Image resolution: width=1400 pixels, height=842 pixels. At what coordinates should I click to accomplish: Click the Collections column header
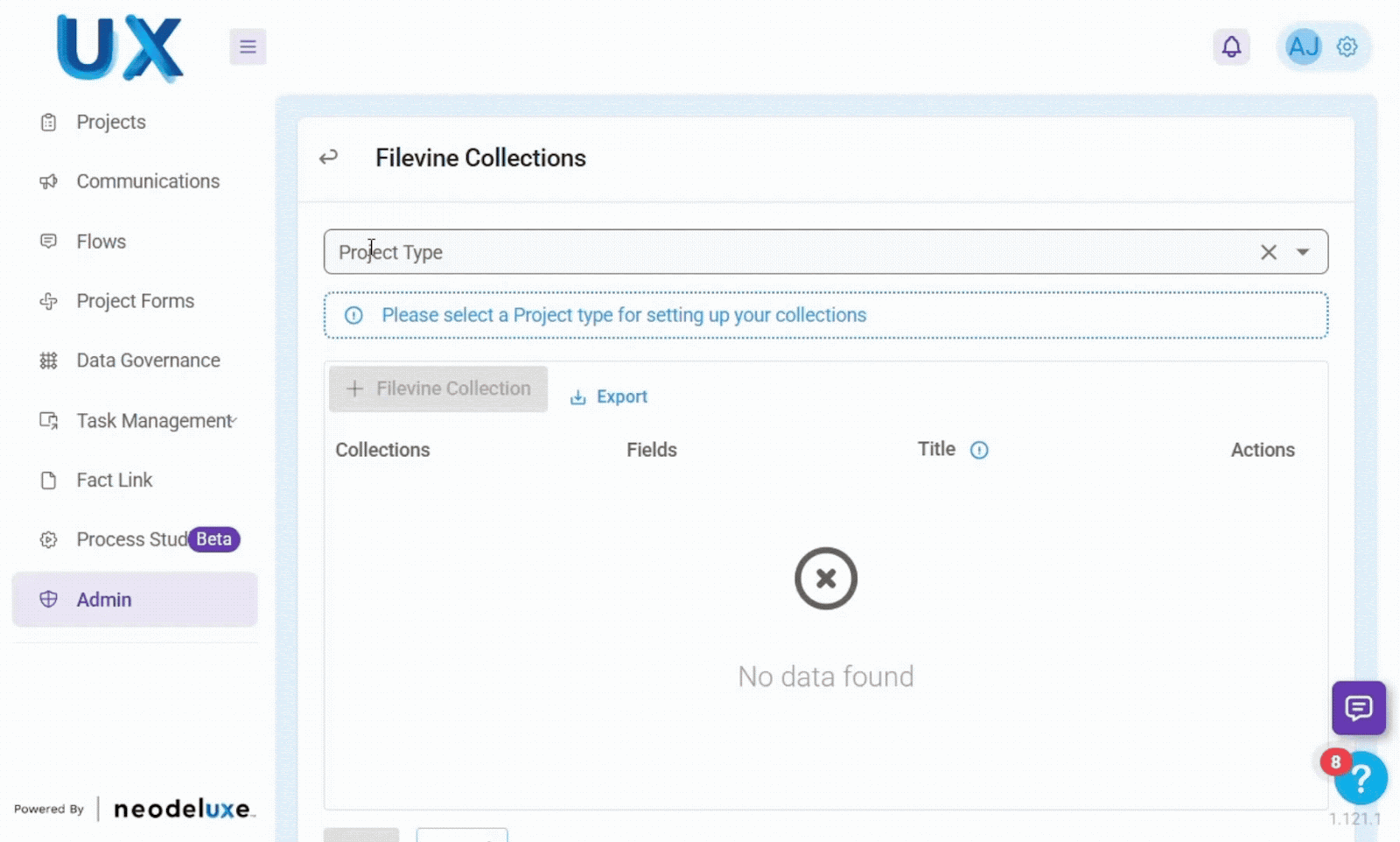pyautogui.click(x=382, y=450)
